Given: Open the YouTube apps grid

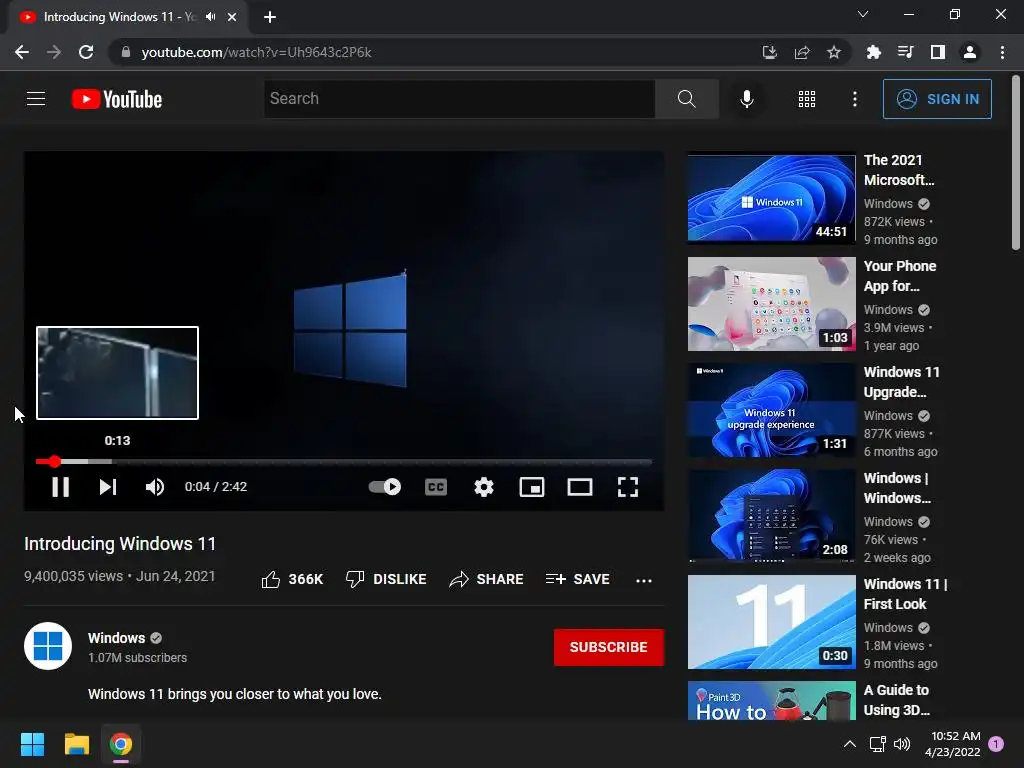Looking at the screenshot, I should pos(807,99).
